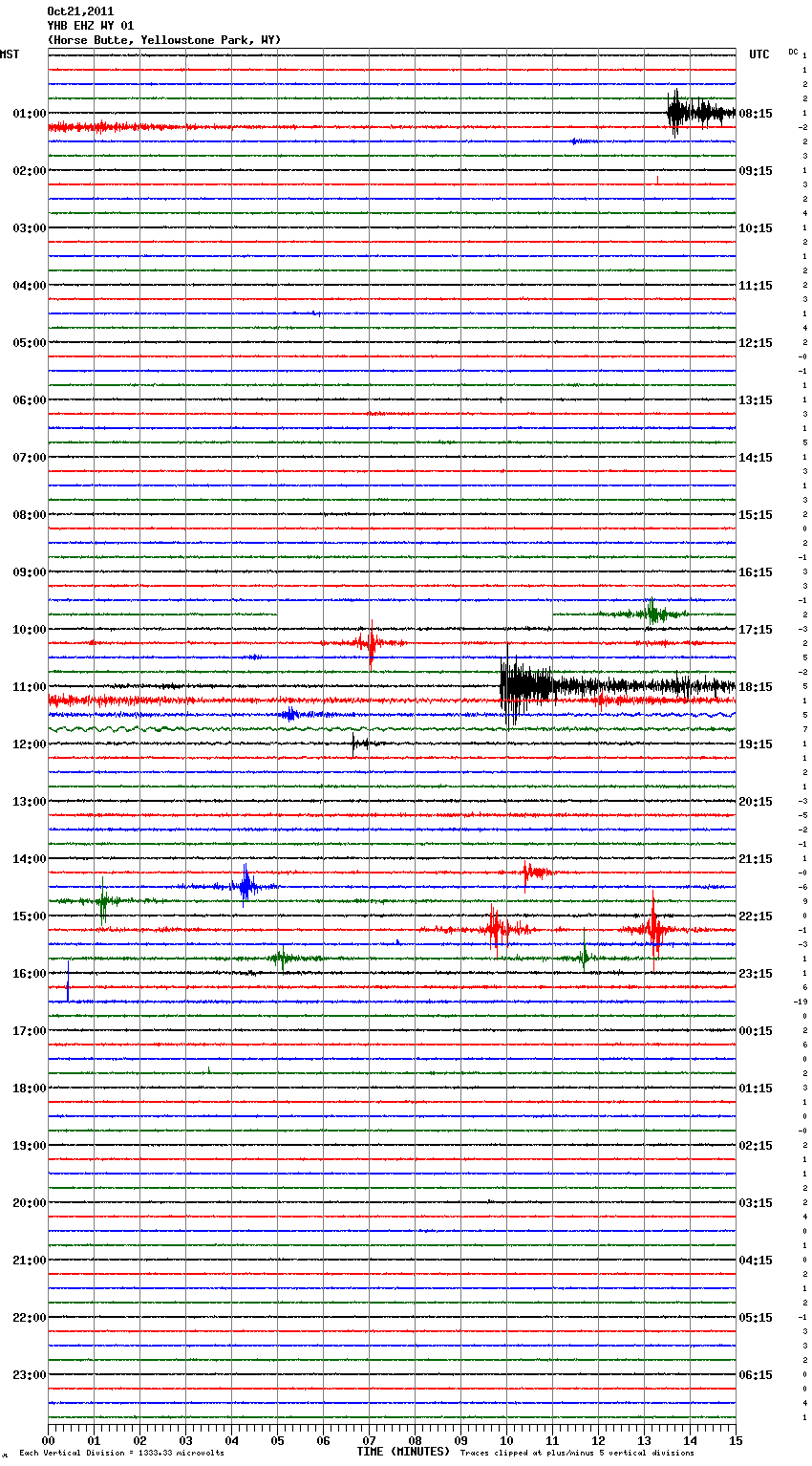Click the small black event on 12:00 trace
The height and width of the screenshot is (1466, 812).
point(361,743)
